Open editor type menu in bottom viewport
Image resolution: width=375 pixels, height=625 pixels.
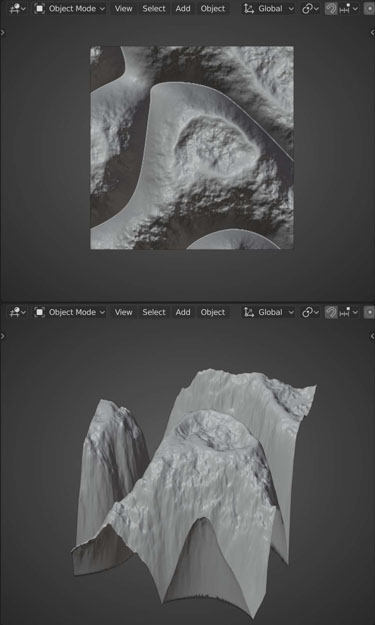(x=18, y=312)
